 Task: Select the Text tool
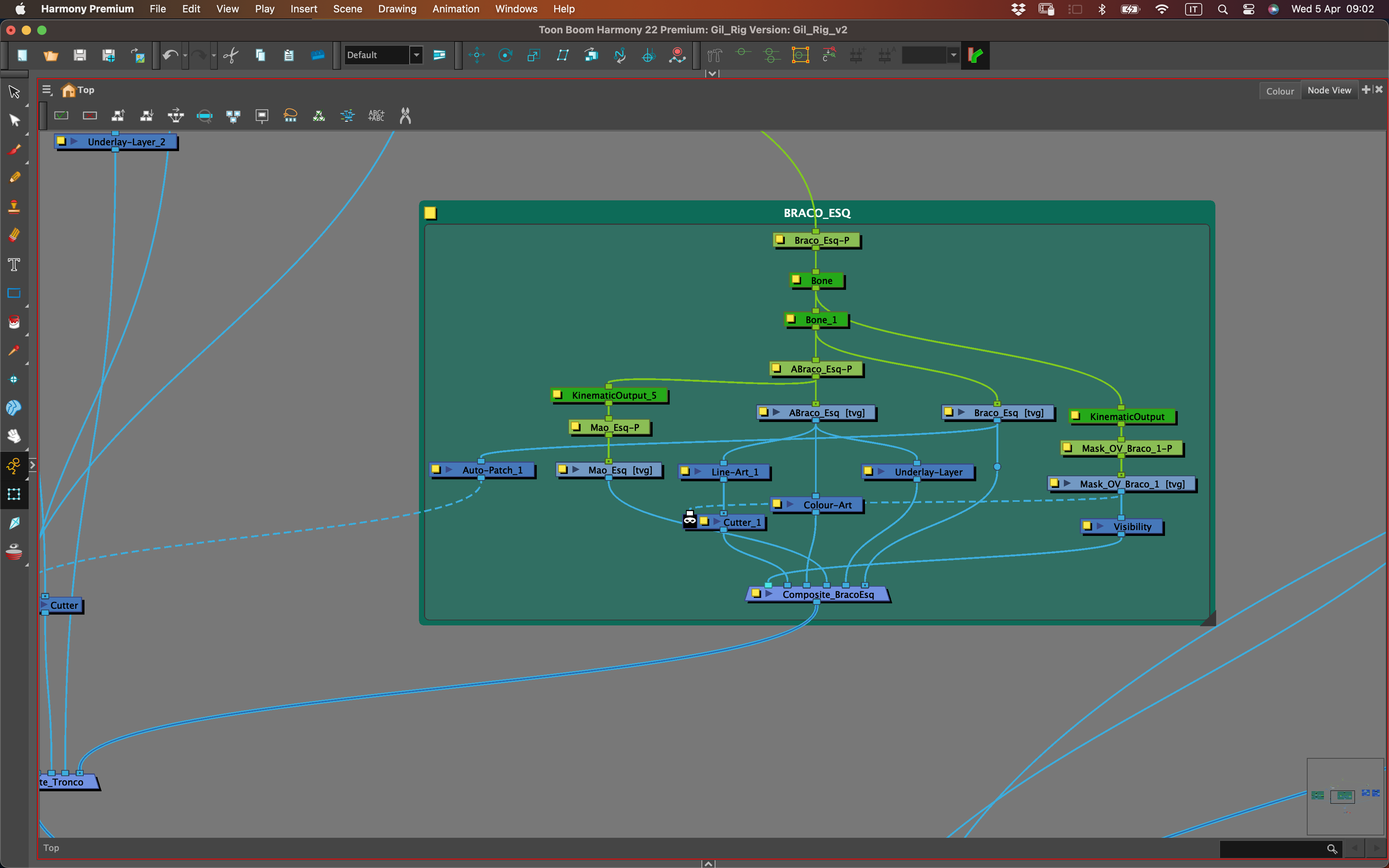coord(14,264)
